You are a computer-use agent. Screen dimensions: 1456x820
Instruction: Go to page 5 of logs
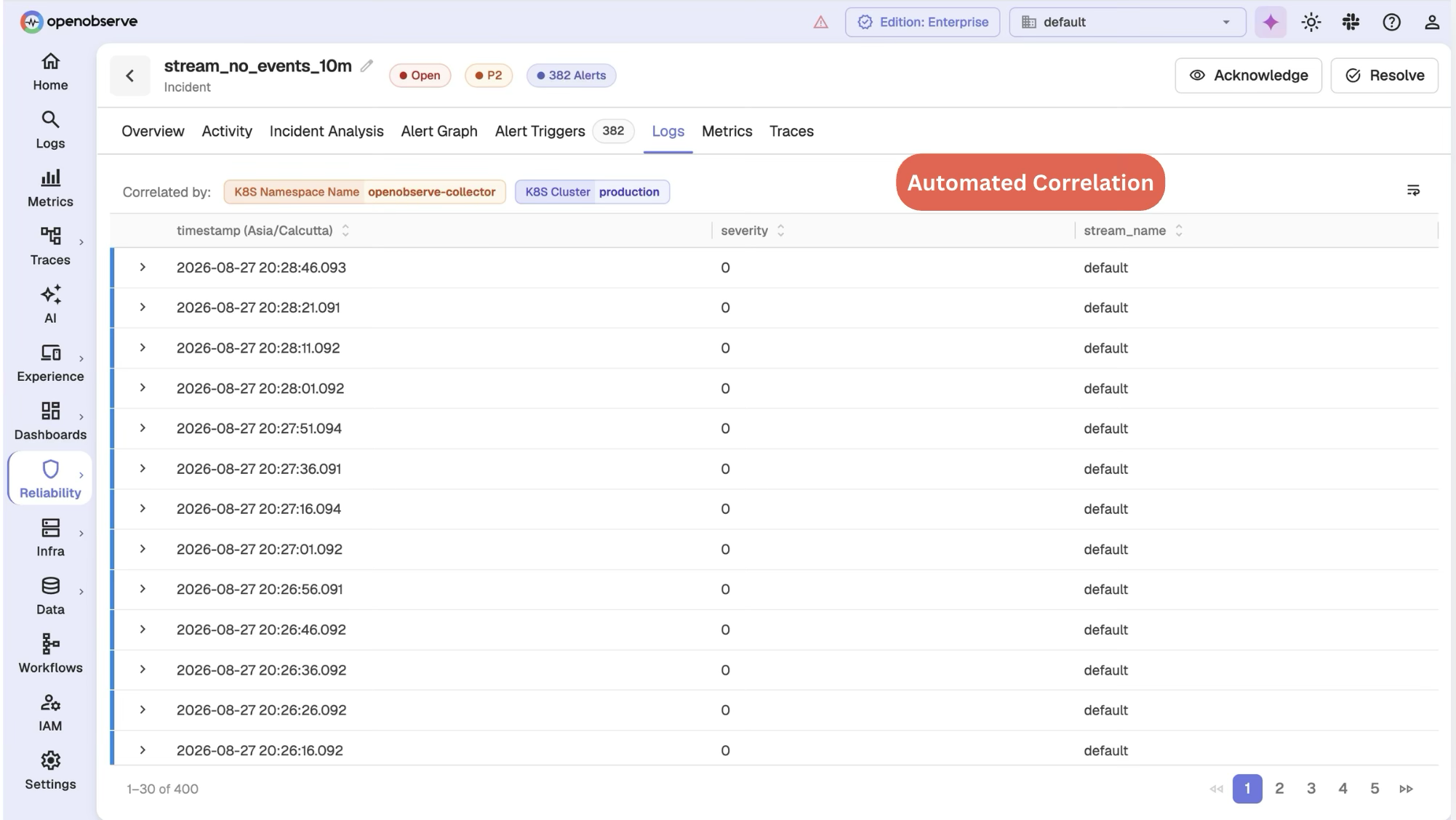coord(1375,789)
